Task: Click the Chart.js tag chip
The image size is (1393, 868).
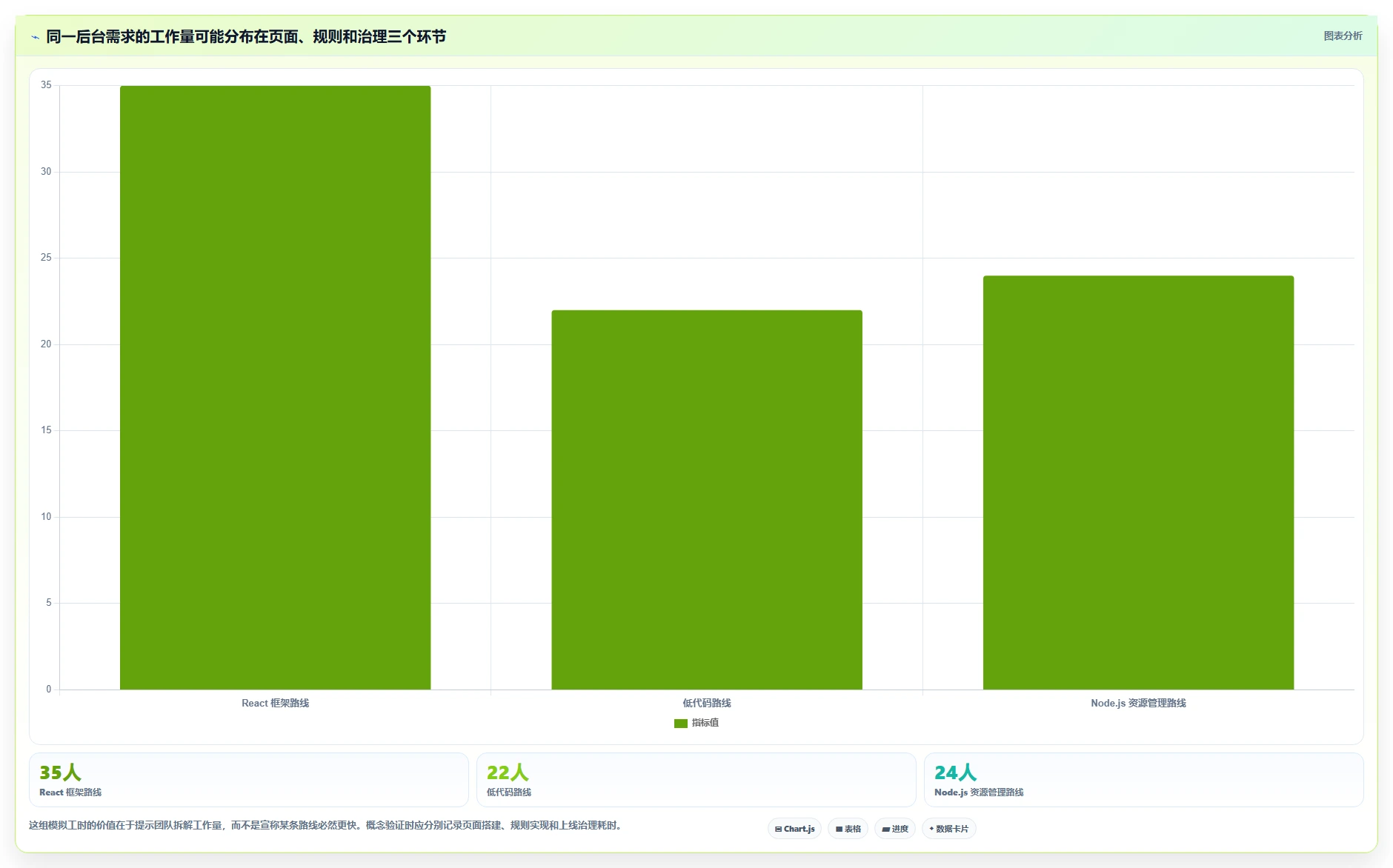Action: coord(794,829)
